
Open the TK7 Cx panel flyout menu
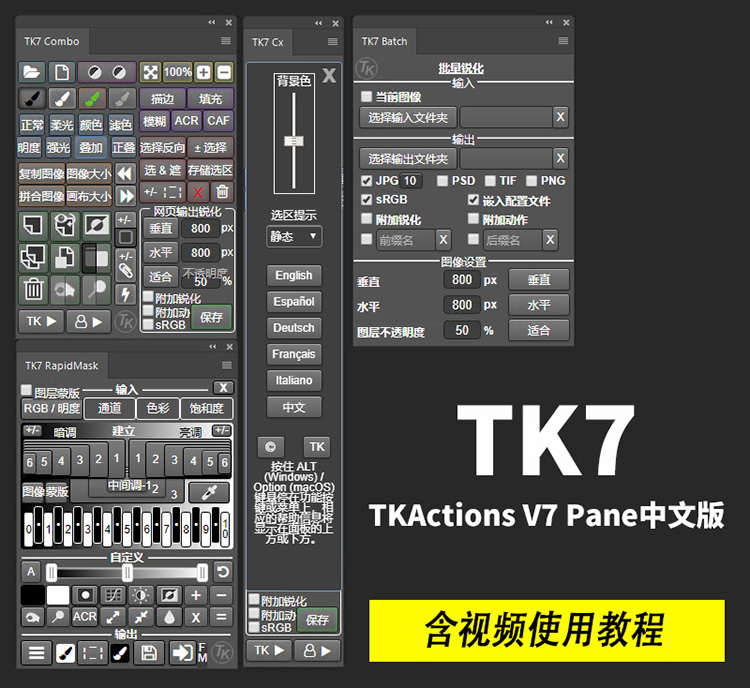pyautogui.click(x=332, y=42)
